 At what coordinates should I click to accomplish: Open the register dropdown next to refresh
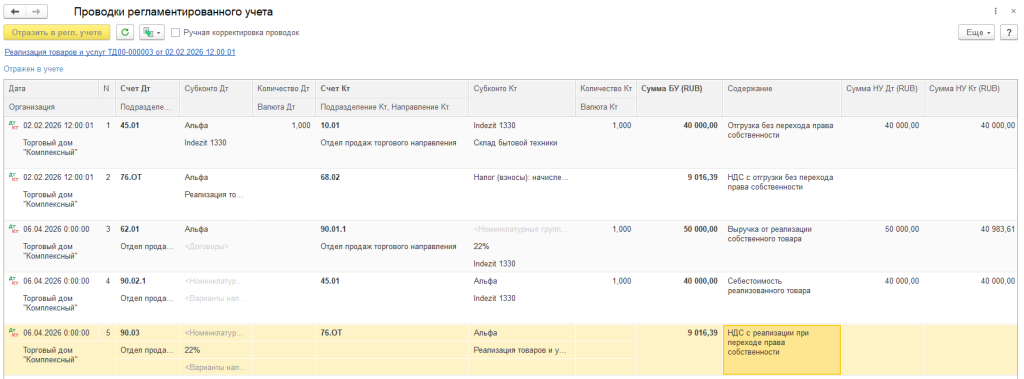pos(152,32)
